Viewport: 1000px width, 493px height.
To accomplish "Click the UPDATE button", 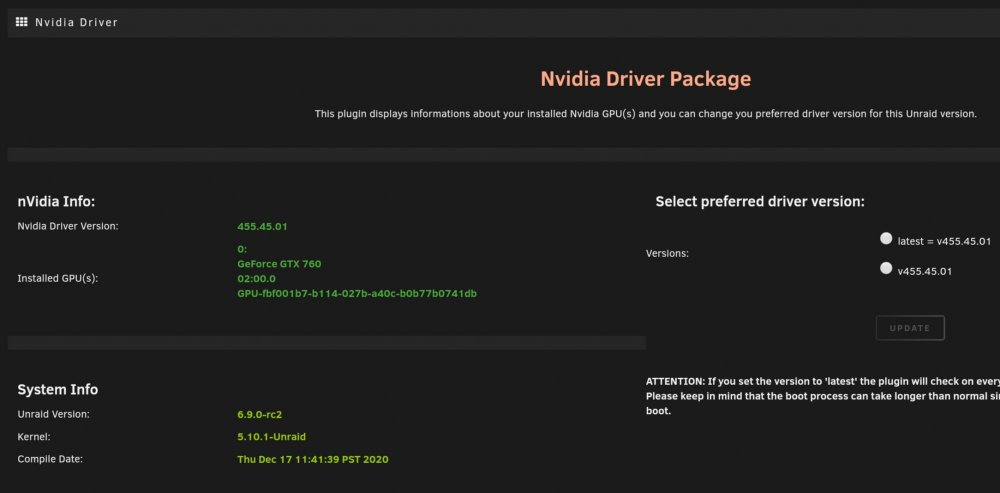I will (909, 328).
